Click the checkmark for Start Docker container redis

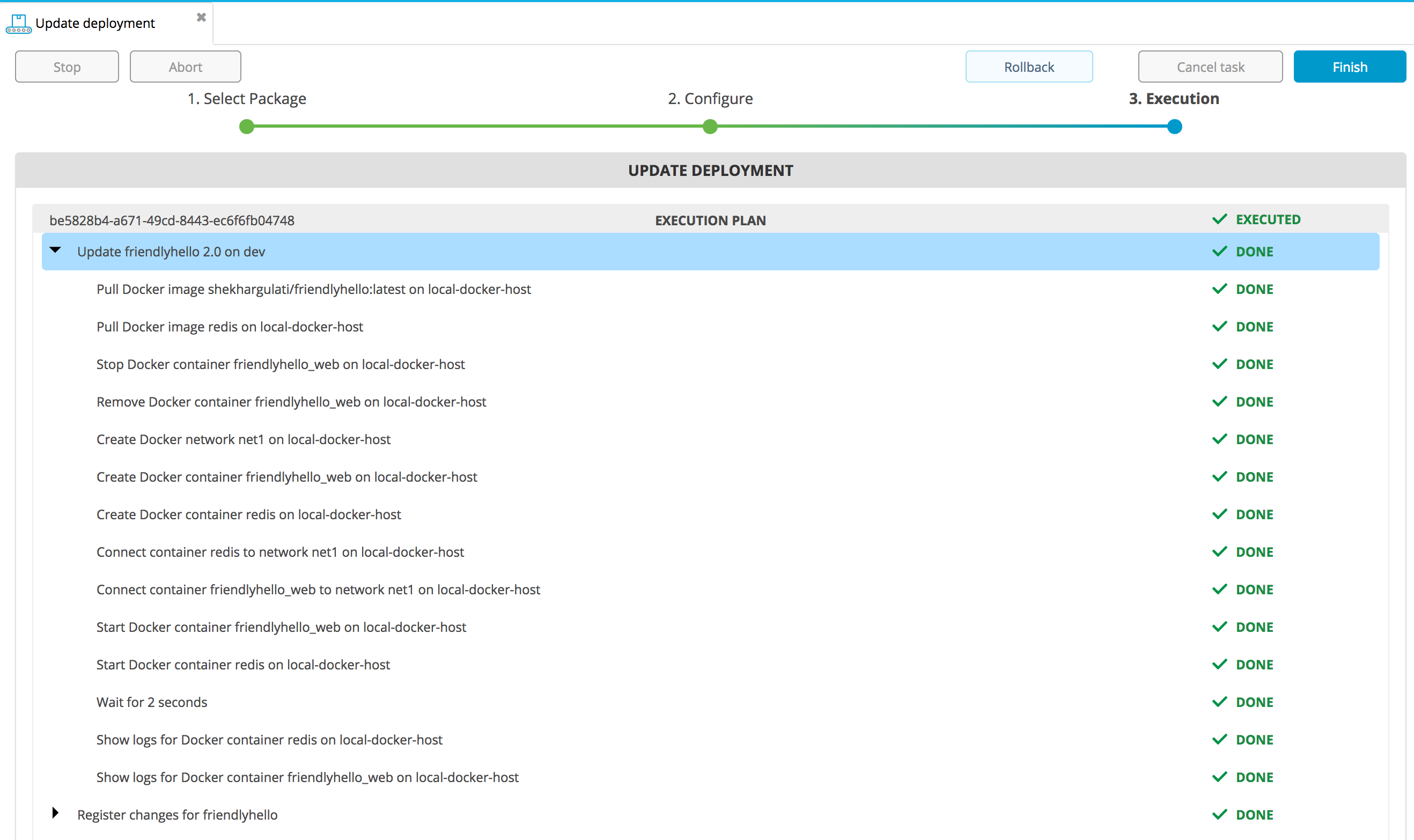coord(1219,665)
